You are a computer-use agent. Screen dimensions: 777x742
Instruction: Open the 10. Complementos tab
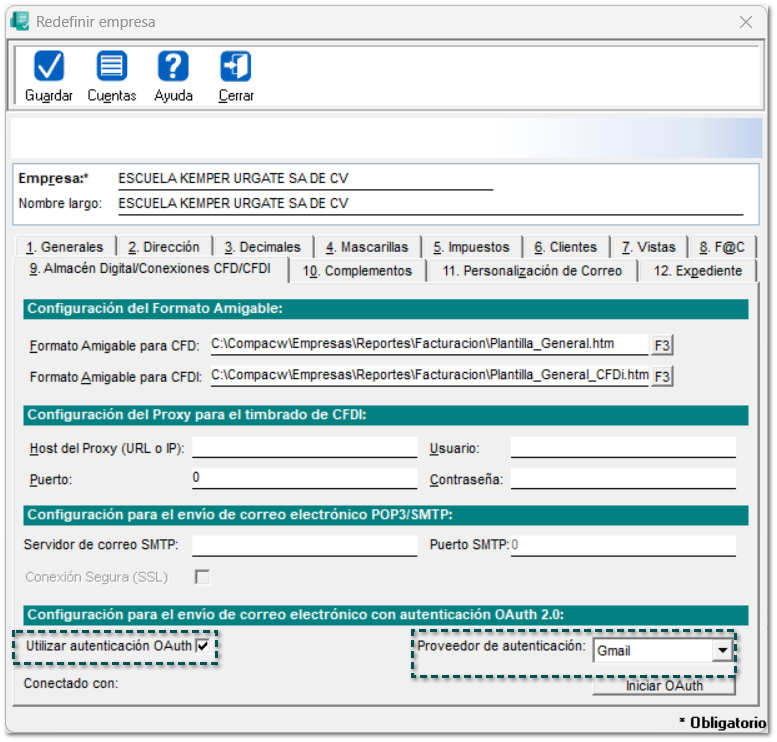357,271
